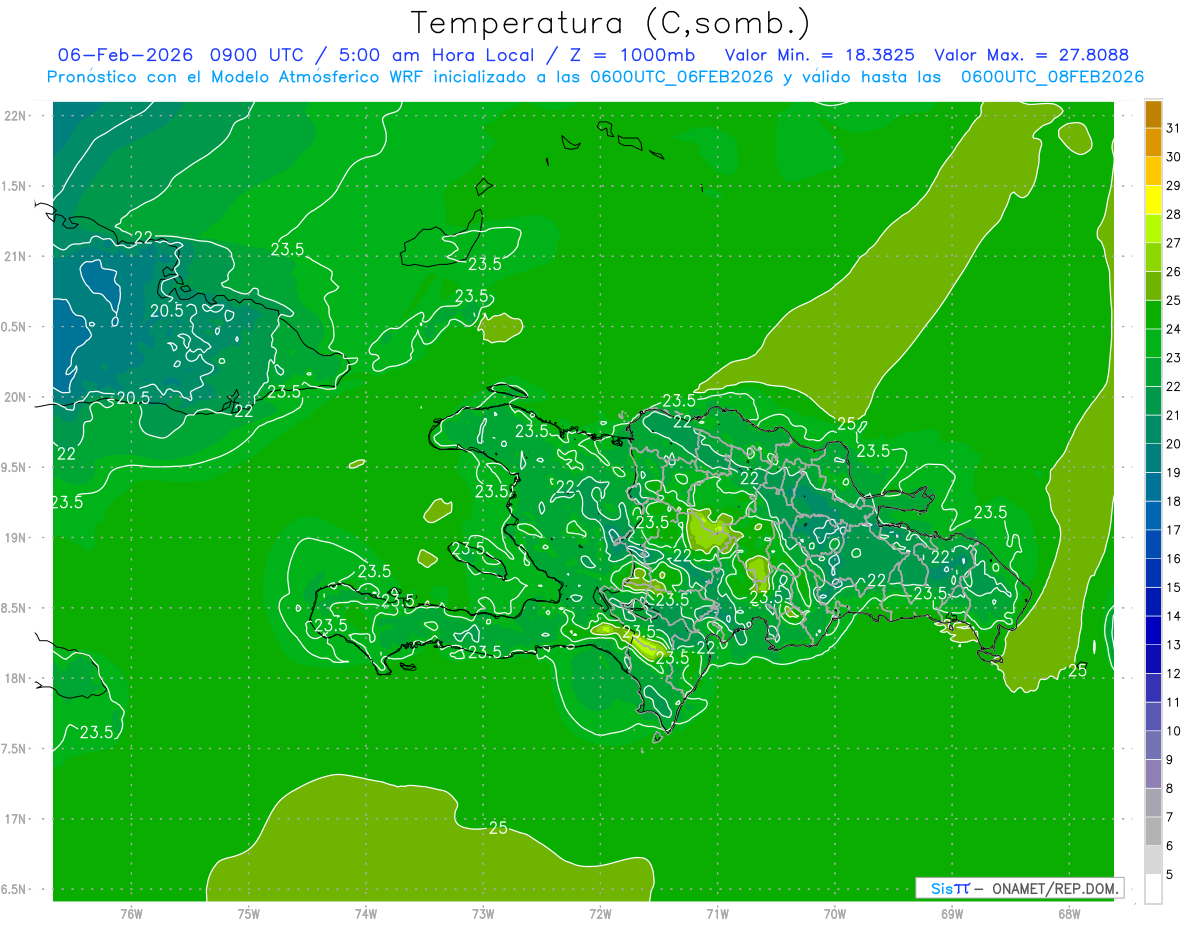Click the "Temperatura (C,somb.)" map title
This screenshot has width=1200, height=927.
click(611, 23)
